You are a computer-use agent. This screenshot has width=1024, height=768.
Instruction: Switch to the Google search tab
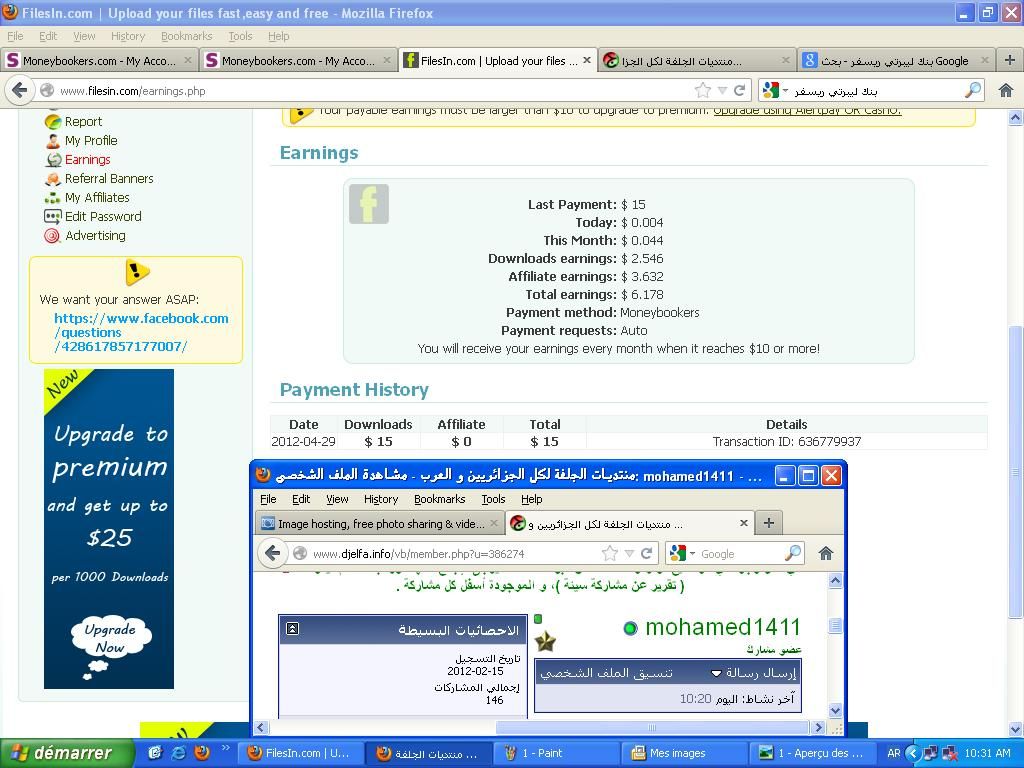[895, 61]
